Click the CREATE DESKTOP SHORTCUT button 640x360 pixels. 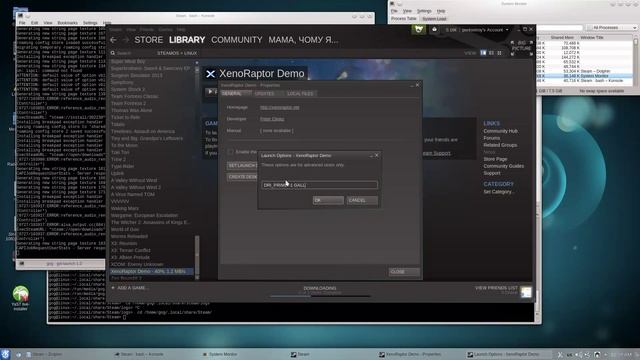242,177
